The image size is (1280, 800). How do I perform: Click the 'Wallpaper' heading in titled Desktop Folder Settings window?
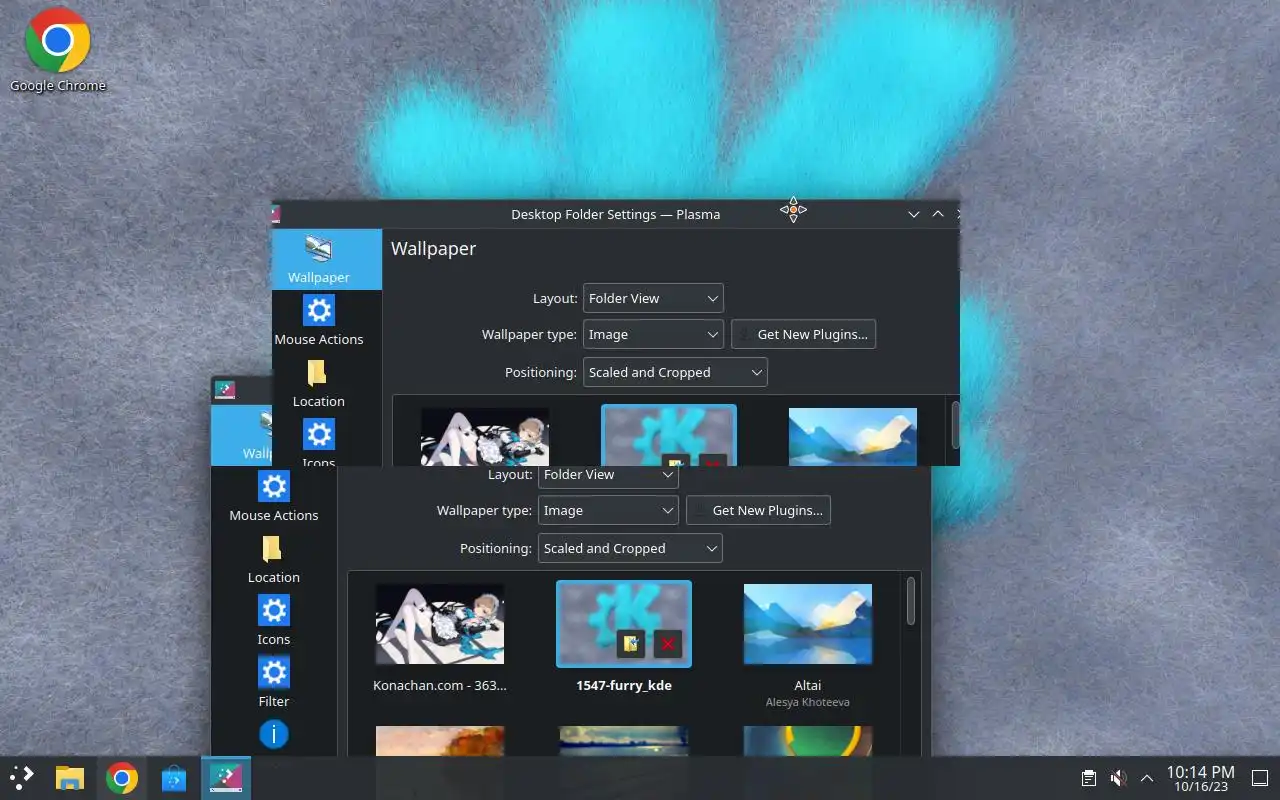tap(433, 248)
